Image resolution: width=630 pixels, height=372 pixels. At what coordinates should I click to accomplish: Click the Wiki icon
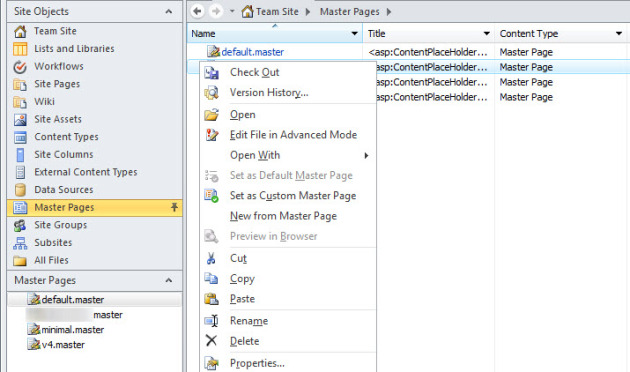point(20,102)
